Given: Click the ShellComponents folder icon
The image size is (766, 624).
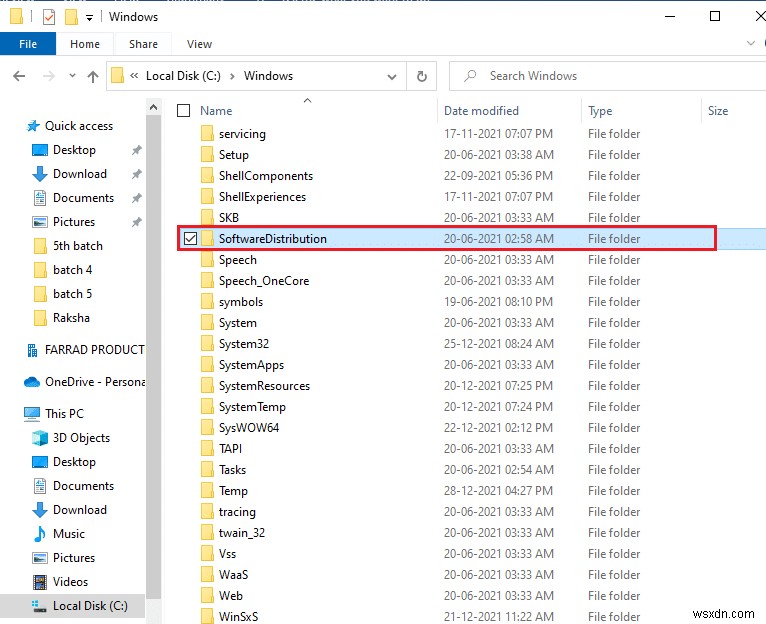Looking at the screenshot, I should tap(207, 175).
